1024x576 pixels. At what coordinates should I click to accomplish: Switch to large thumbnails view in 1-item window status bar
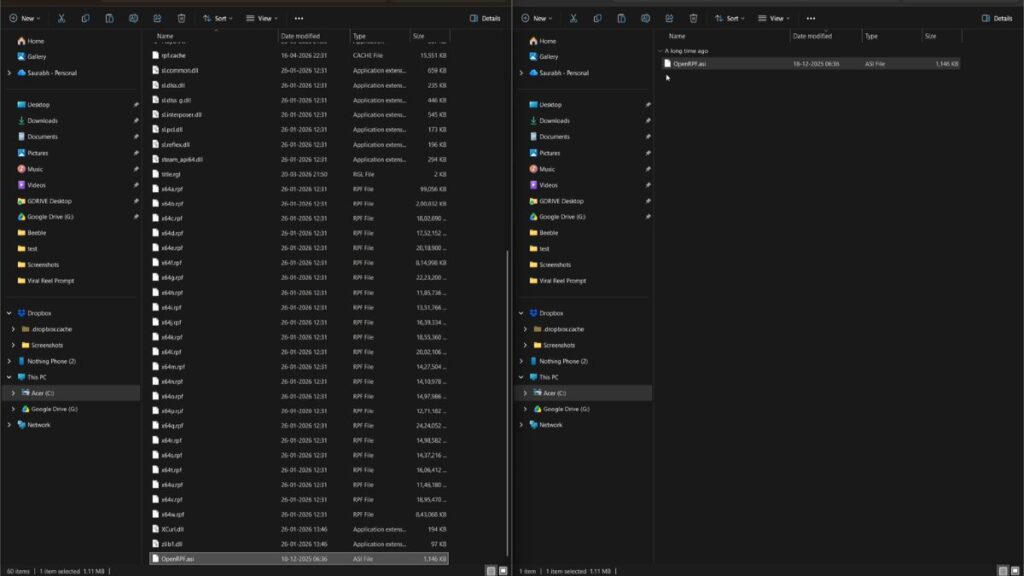pos(1015,571)
